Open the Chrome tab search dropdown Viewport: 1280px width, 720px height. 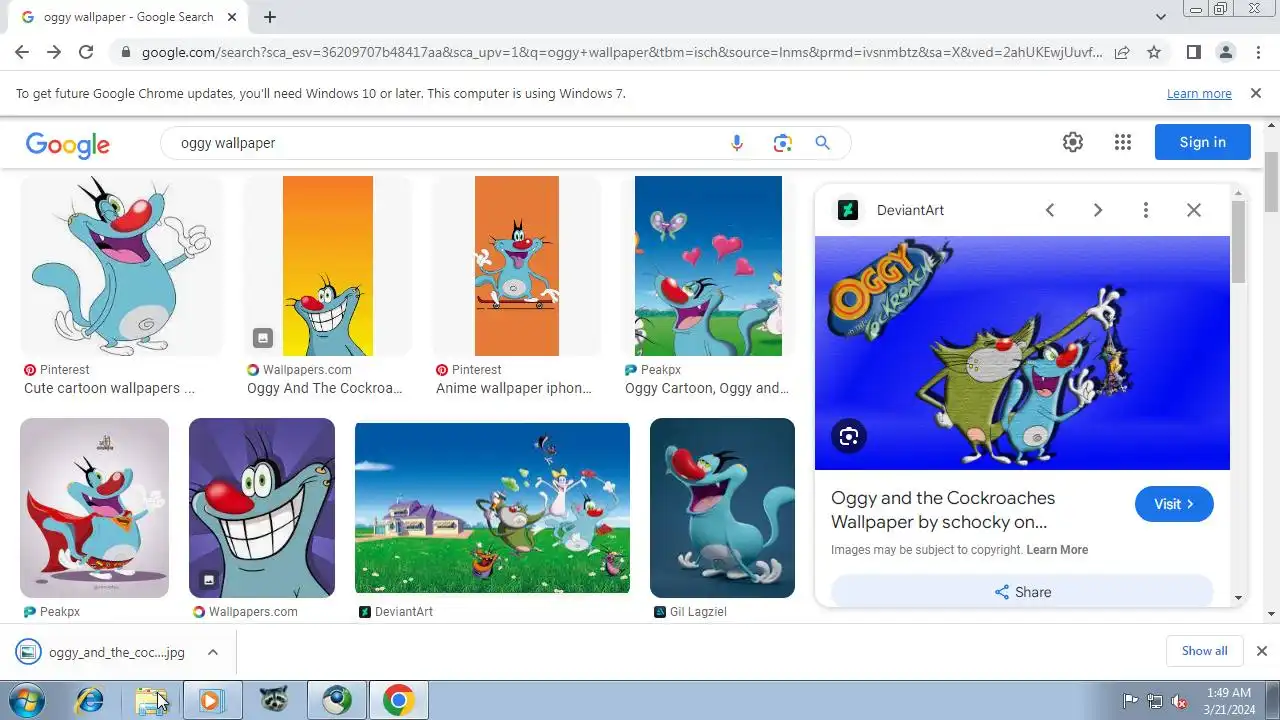tap(1160, 17)
